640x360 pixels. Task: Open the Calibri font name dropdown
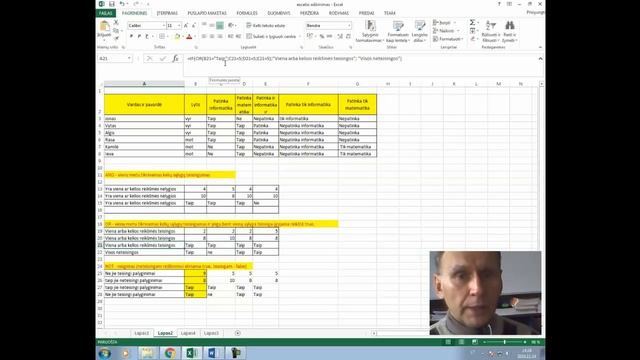pyautogui.click(x=164, y=25)
